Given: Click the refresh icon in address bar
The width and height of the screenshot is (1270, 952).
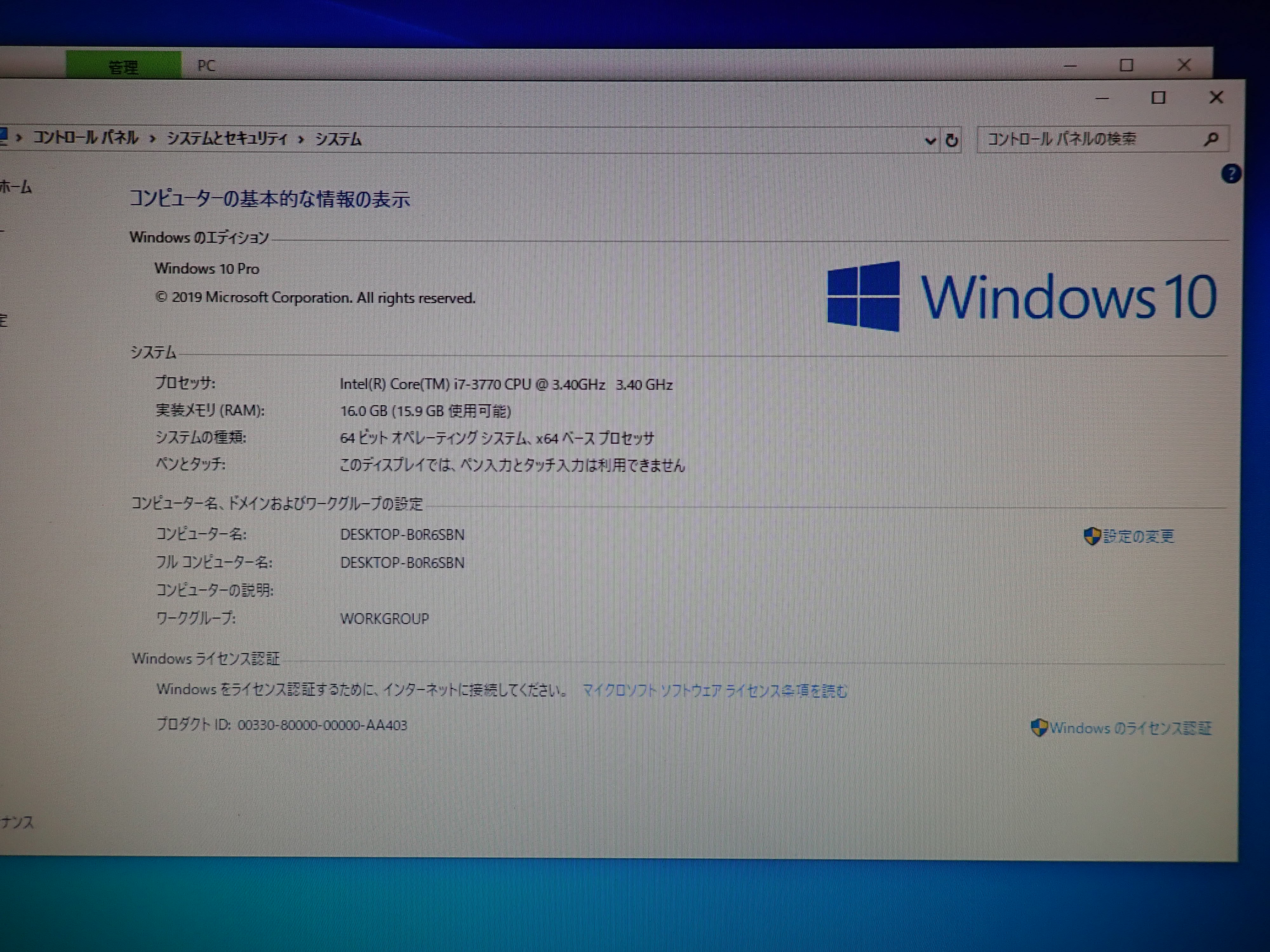Looking at the screenshot, I should click(x=951, y=140).
